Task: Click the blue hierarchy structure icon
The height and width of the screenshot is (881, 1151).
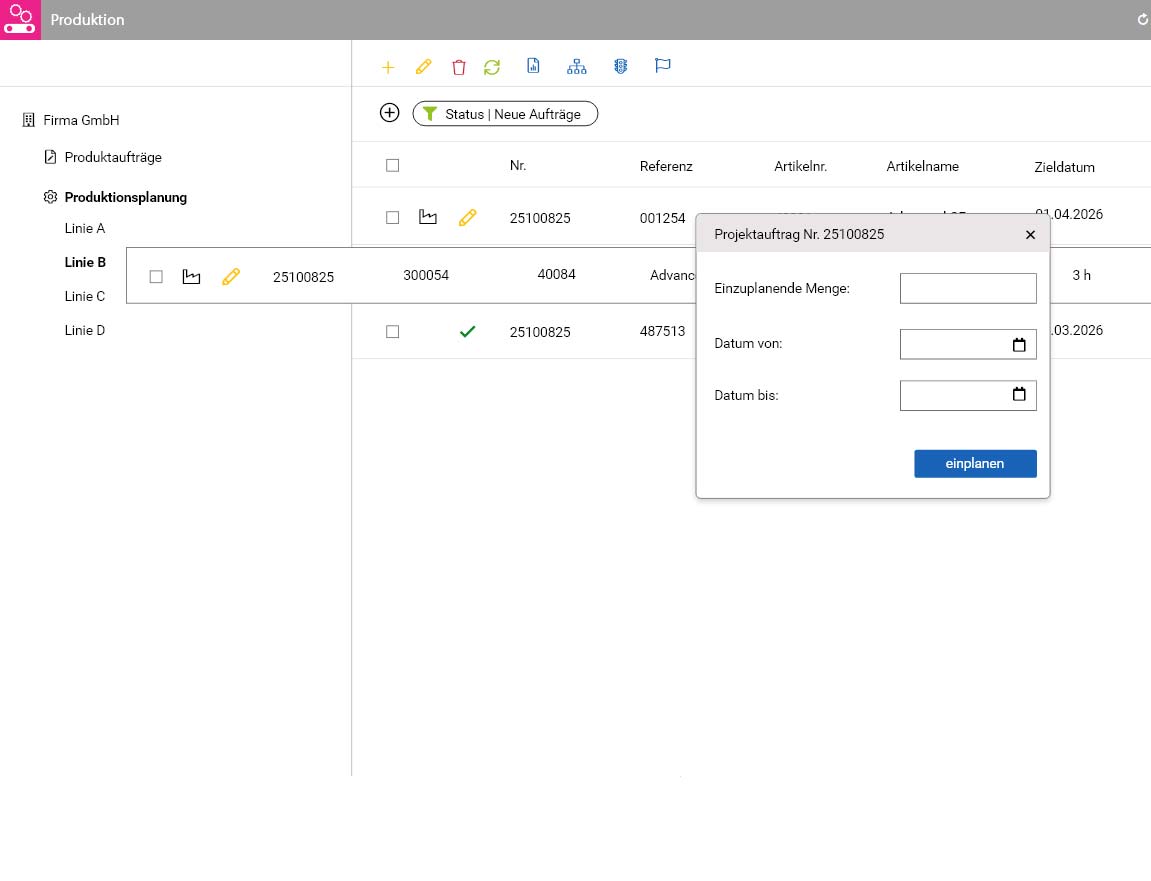Action: [x=577, y=67]
